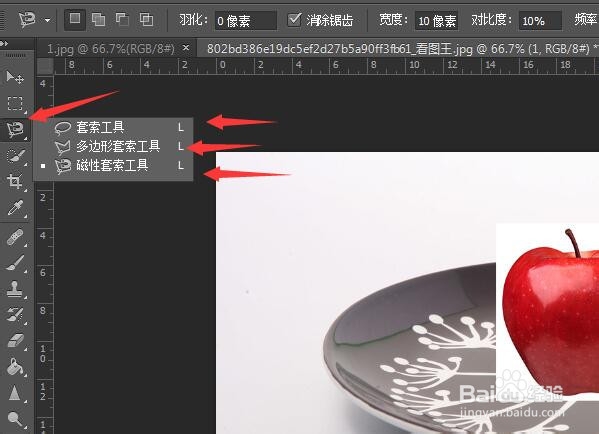The height and width of the screenshot is (434, 599).
Task: Select the Dodge tool
Action: 15,419
